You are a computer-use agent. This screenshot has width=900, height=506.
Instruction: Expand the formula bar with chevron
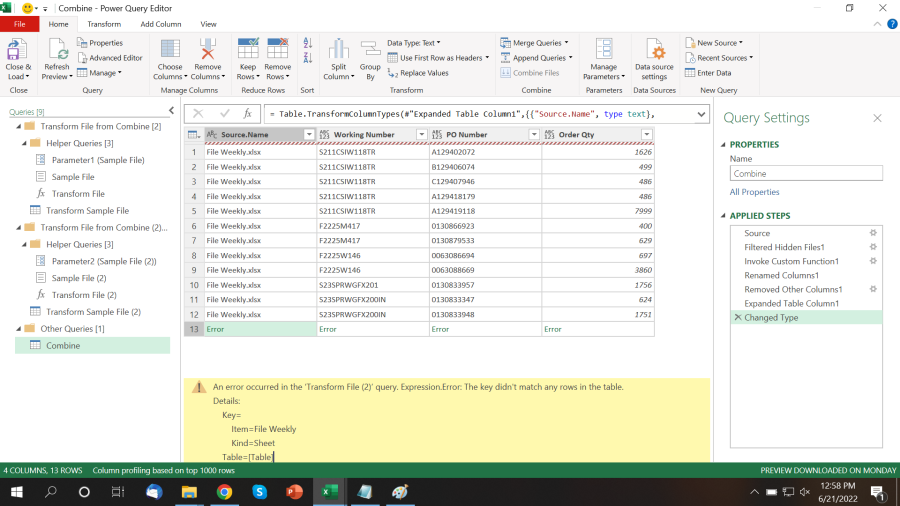[701, 114]
